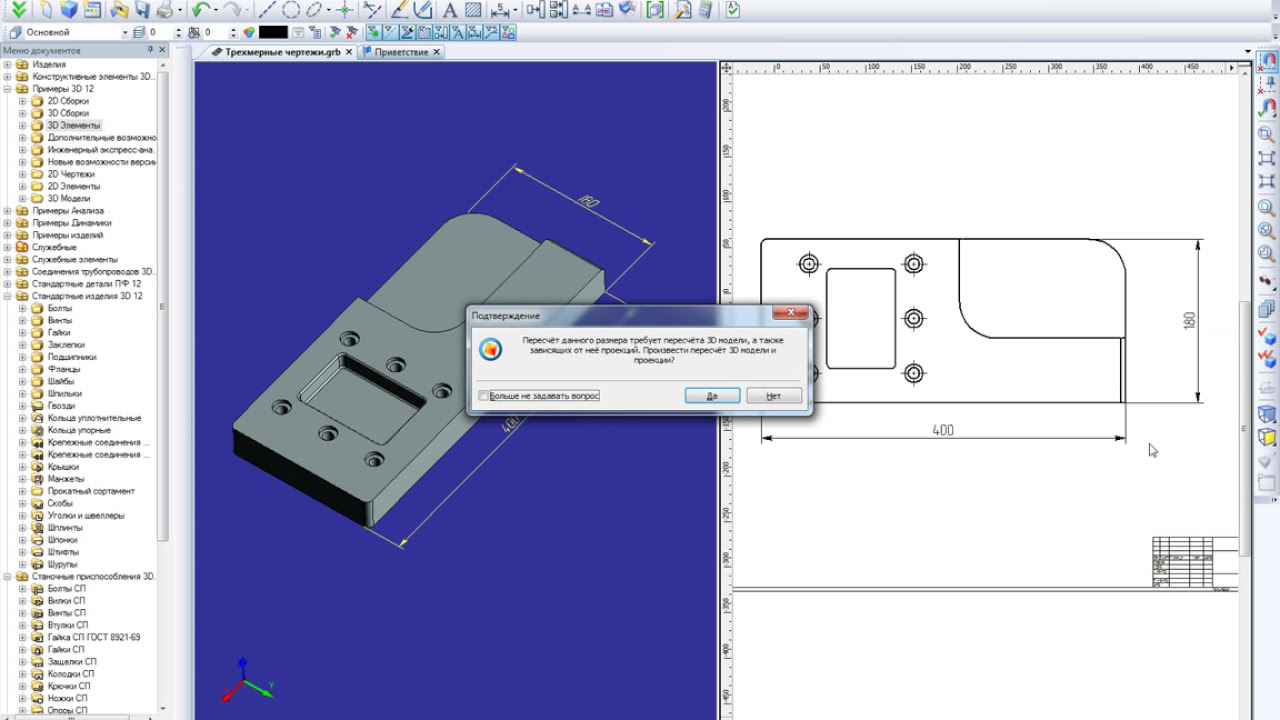
Task: Click the drawing view vertical scrollbar
Action: (1245, 428)
